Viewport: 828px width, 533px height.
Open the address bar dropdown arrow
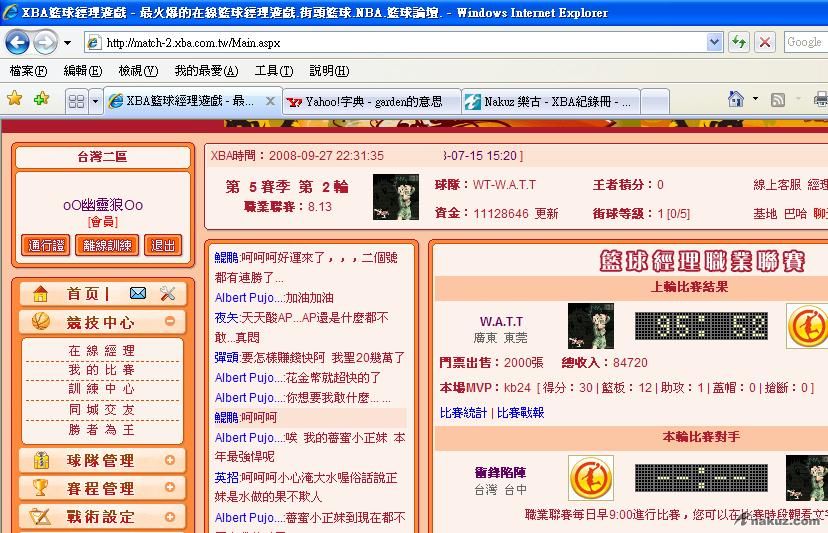click(714, 42)
